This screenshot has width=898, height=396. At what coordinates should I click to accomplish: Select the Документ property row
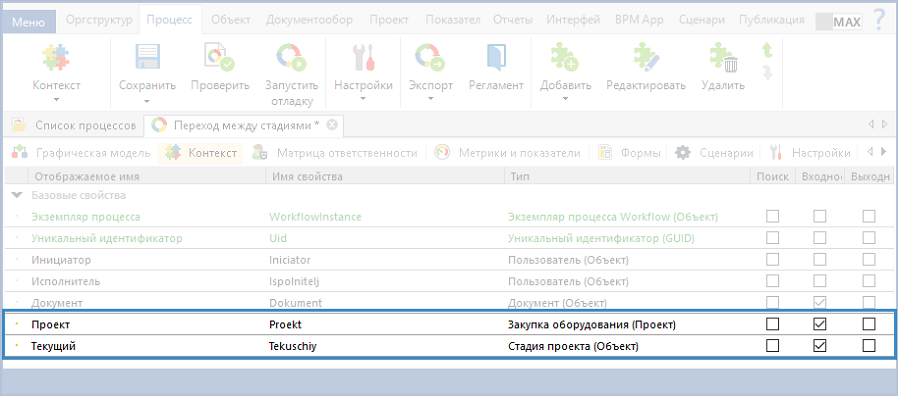coord(449,303)
